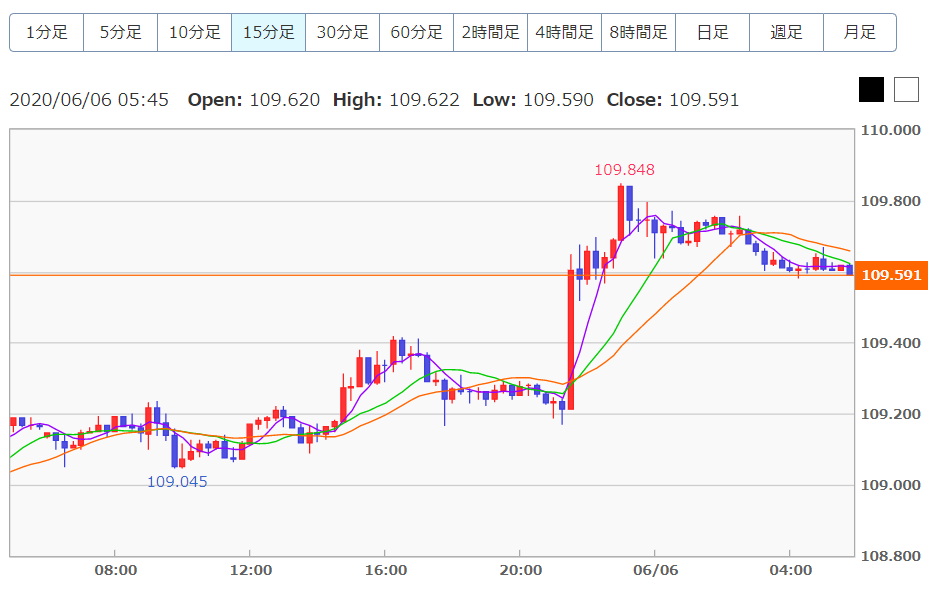Click the Close value 109.591
Viewport: 944px width, 589px height.
(x=704, y=100)
